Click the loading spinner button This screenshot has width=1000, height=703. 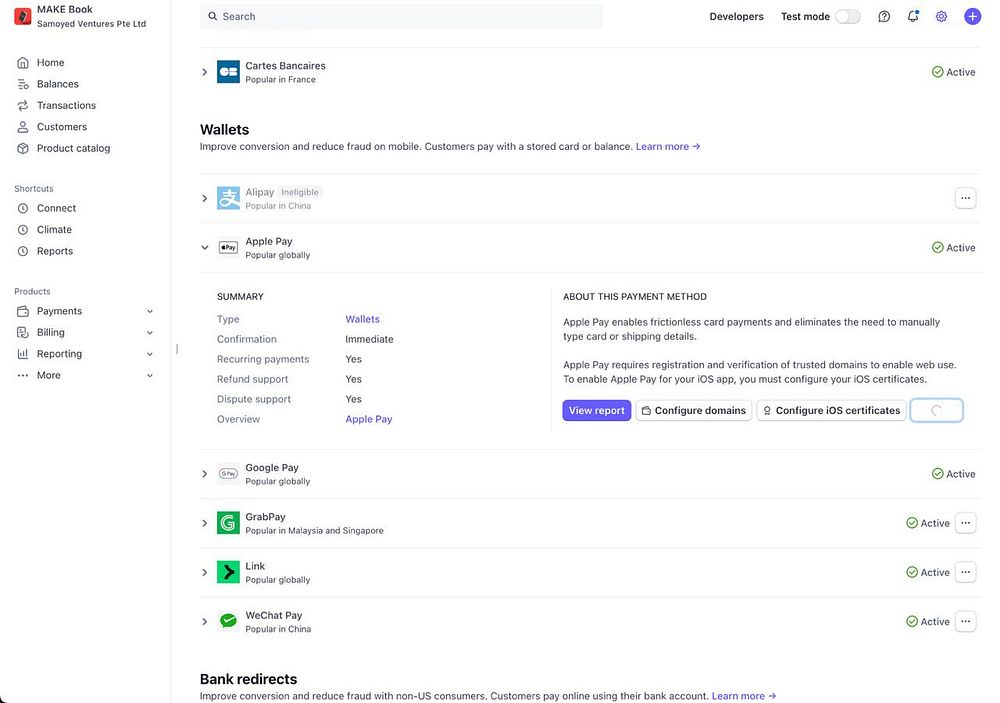(936, 410)
